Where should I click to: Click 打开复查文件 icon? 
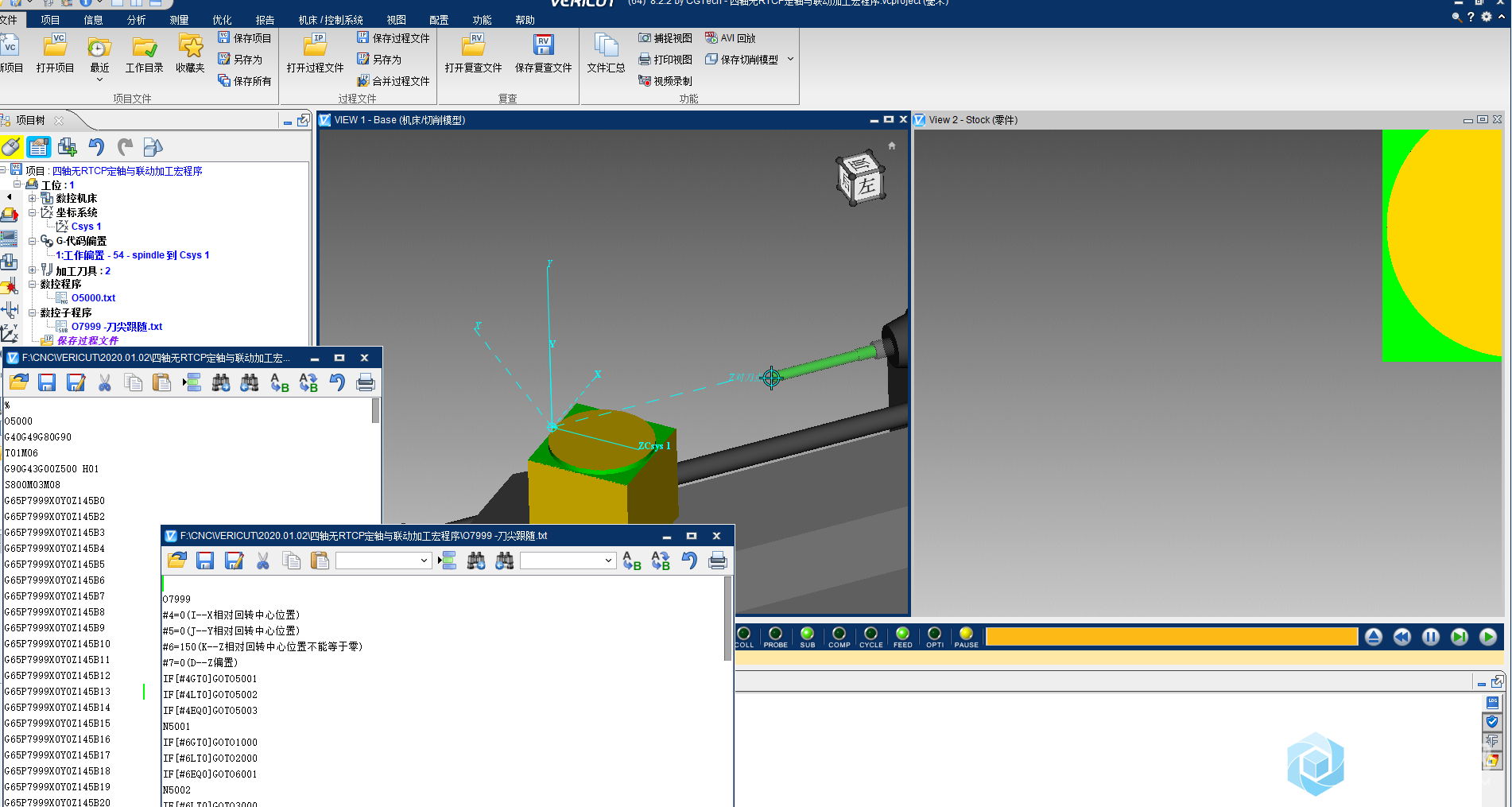tap(473, 54)
